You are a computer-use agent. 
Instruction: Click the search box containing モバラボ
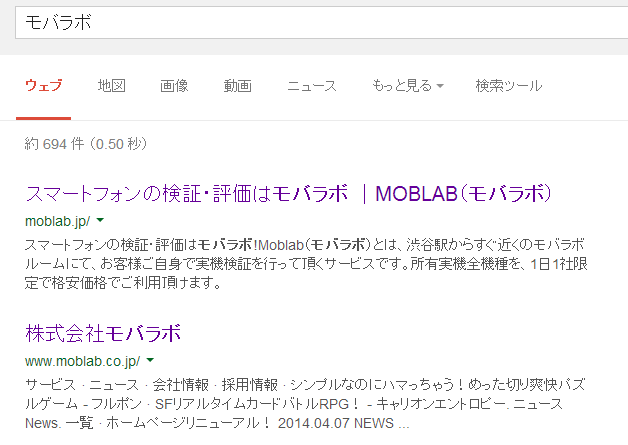pyautogui.click(x=322, y=22)
